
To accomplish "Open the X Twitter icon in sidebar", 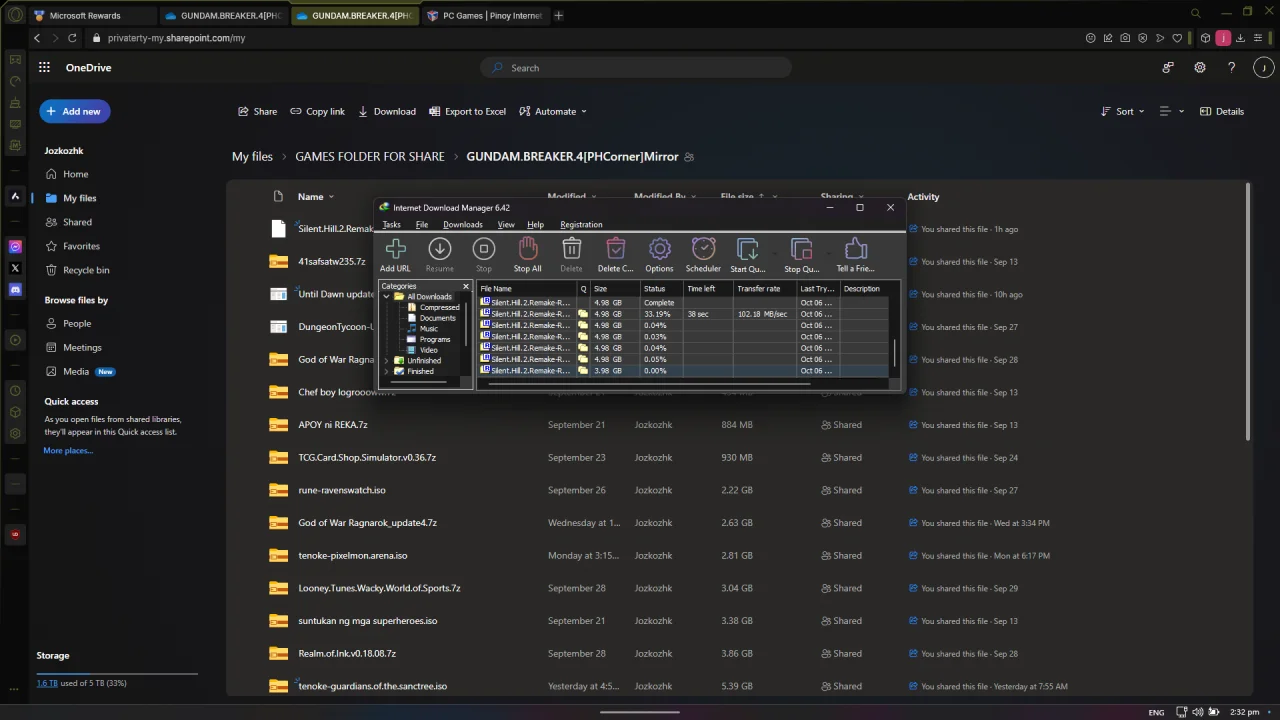I will 15,268.
